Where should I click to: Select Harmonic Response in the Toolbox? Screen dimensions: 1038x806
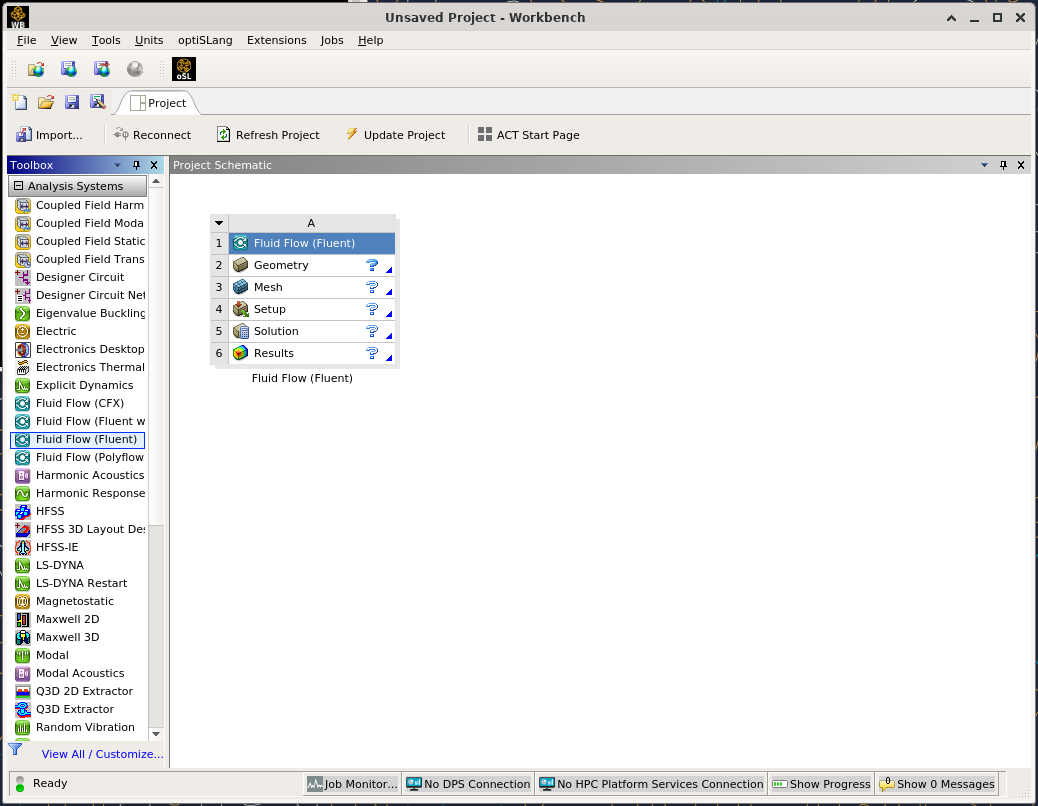[x=90, y=493]
